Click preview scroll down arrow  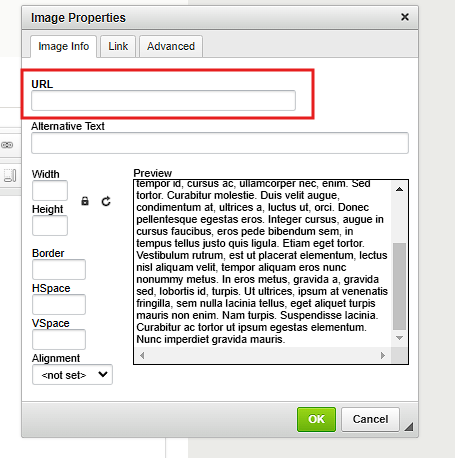(x=399, y=338)
